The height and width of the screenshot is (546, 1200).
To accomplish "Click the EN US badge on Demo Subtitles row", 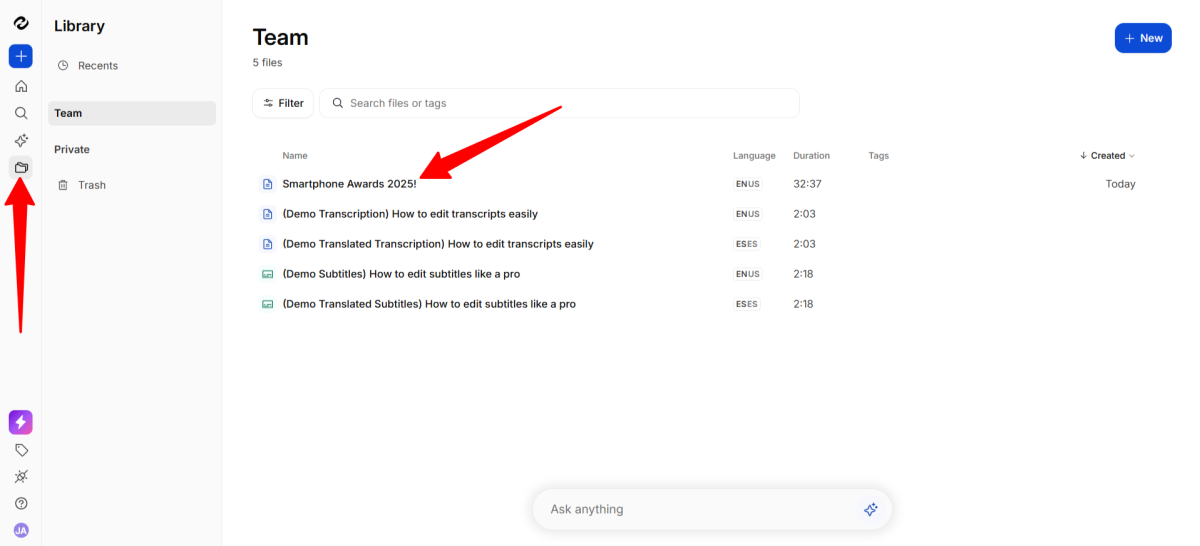I will tap(747, 274).
